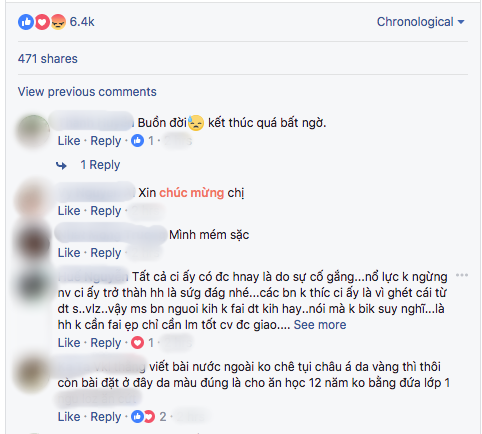The image size is (482, 434).
Task: Click the Angry face reaction icon at top
Action: 58,22
